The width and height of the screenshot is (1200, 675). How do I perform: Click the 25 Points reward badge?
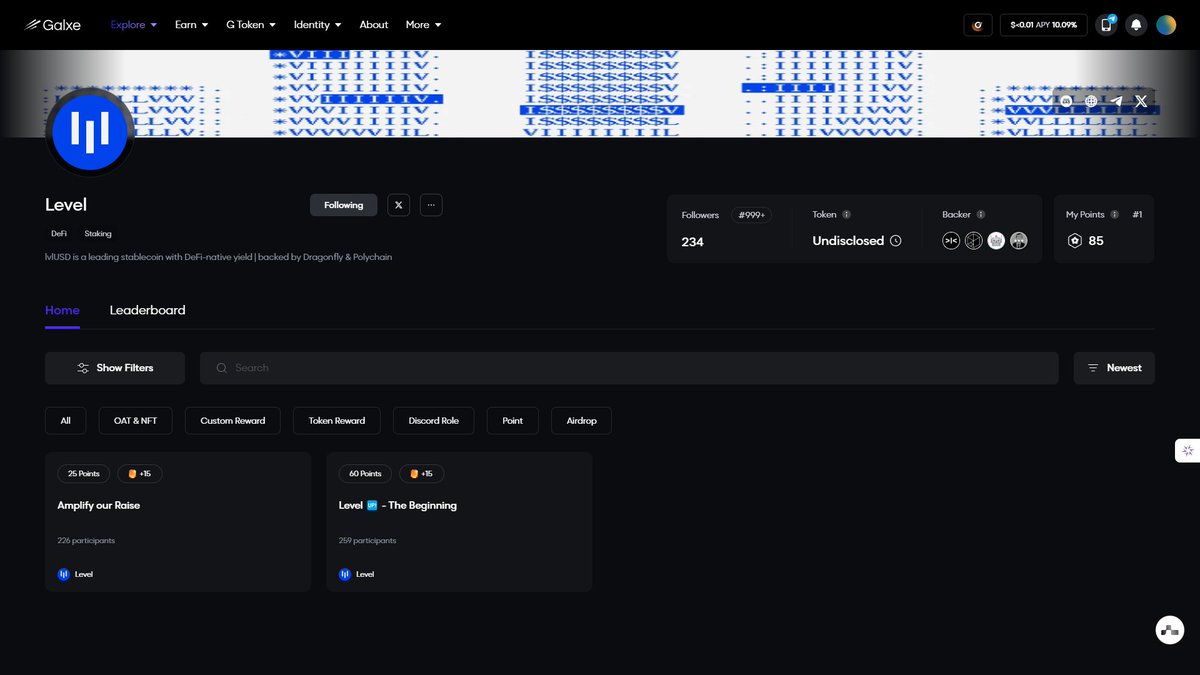tap(84, 474)
